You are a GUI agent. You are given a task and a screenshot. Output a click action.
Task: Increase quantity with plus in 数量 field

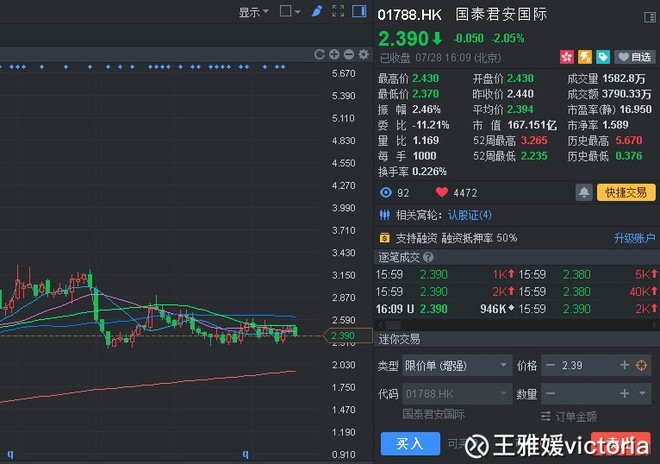click(624, 393)
